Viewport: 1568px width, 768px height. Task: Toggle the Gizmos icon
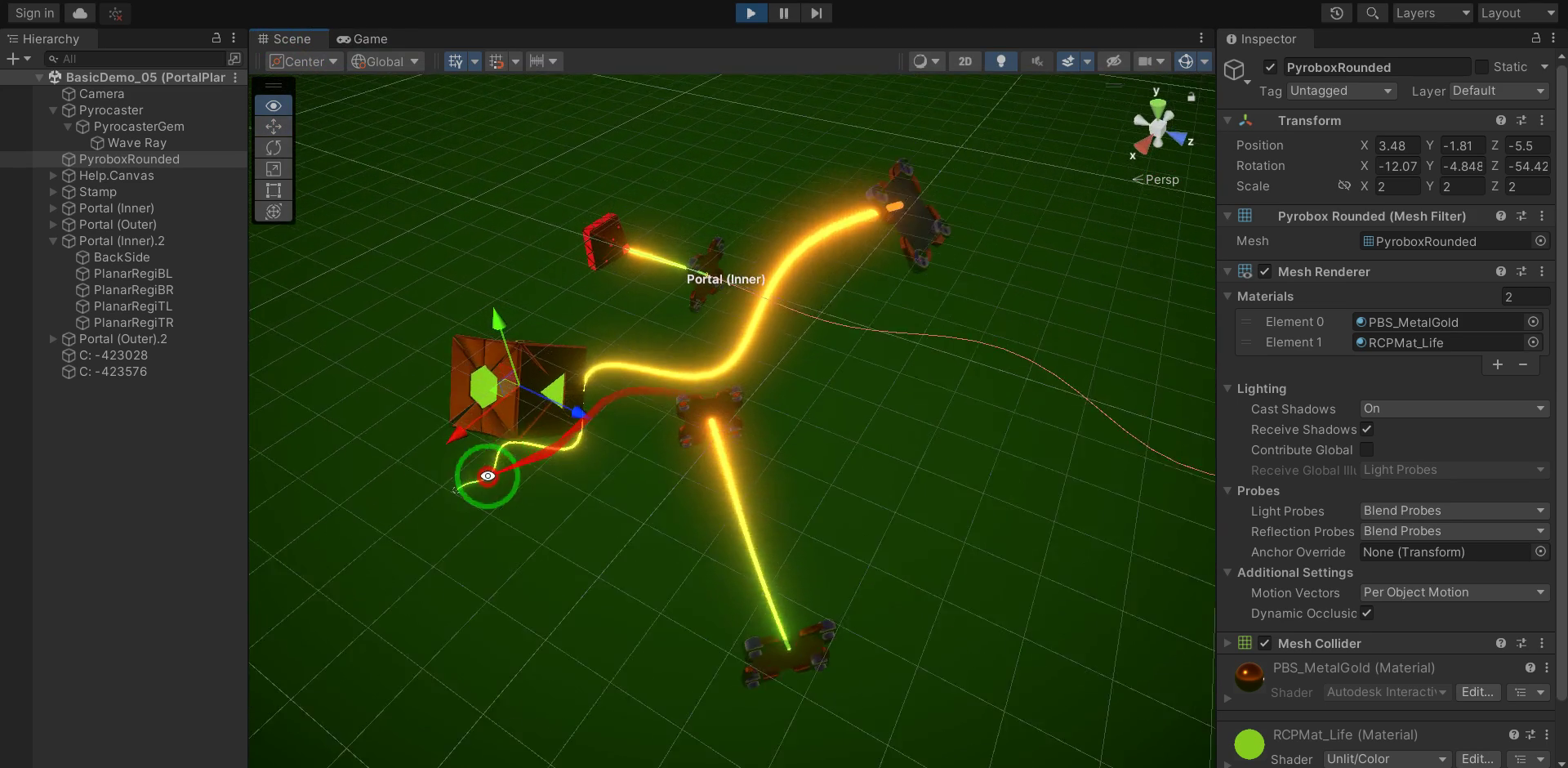tap(1185, 61)
